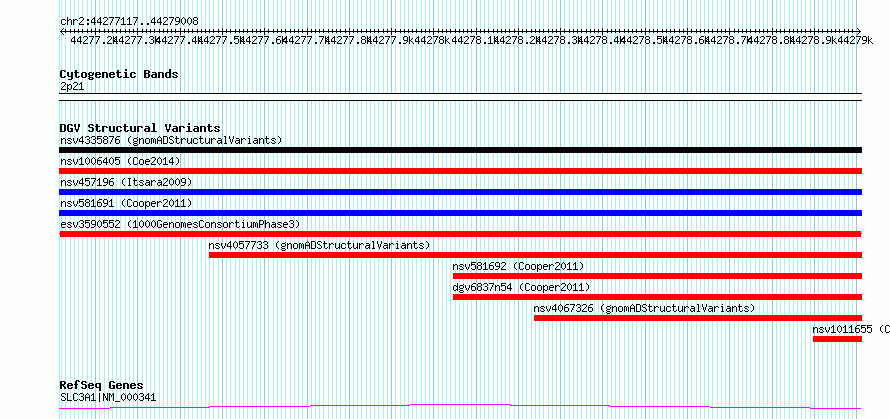Screen dimensions: 890x419
Task: Click the blue bar under nsv457196
Action: (460, 192)
